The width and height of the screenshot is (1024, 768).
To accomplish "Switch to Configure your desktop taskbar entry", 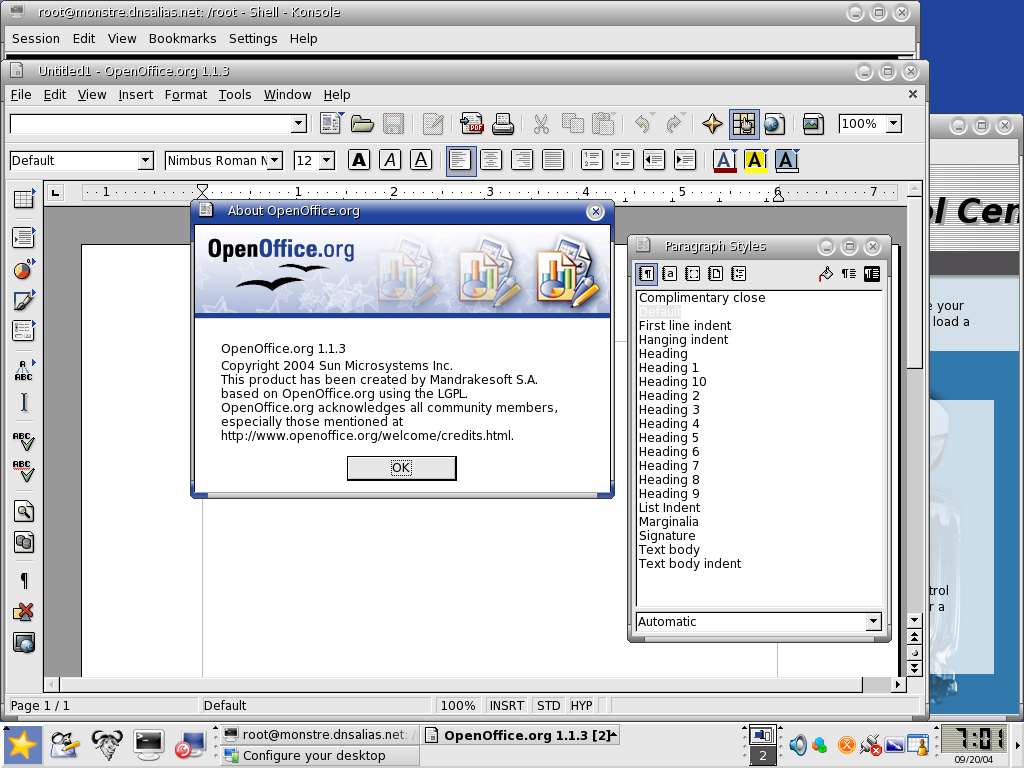I will (x=320, y=756).
